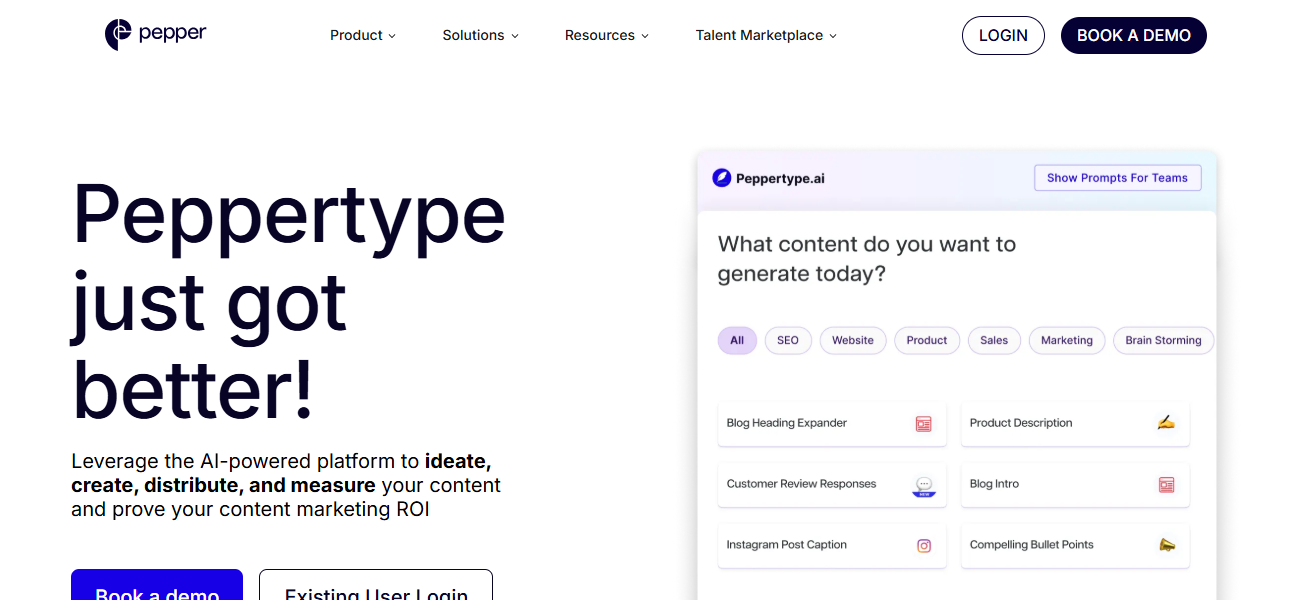This screenshot has width=1312, height=600.
Task: Open the Customer Review Responses card
Action: pos(832,485)
